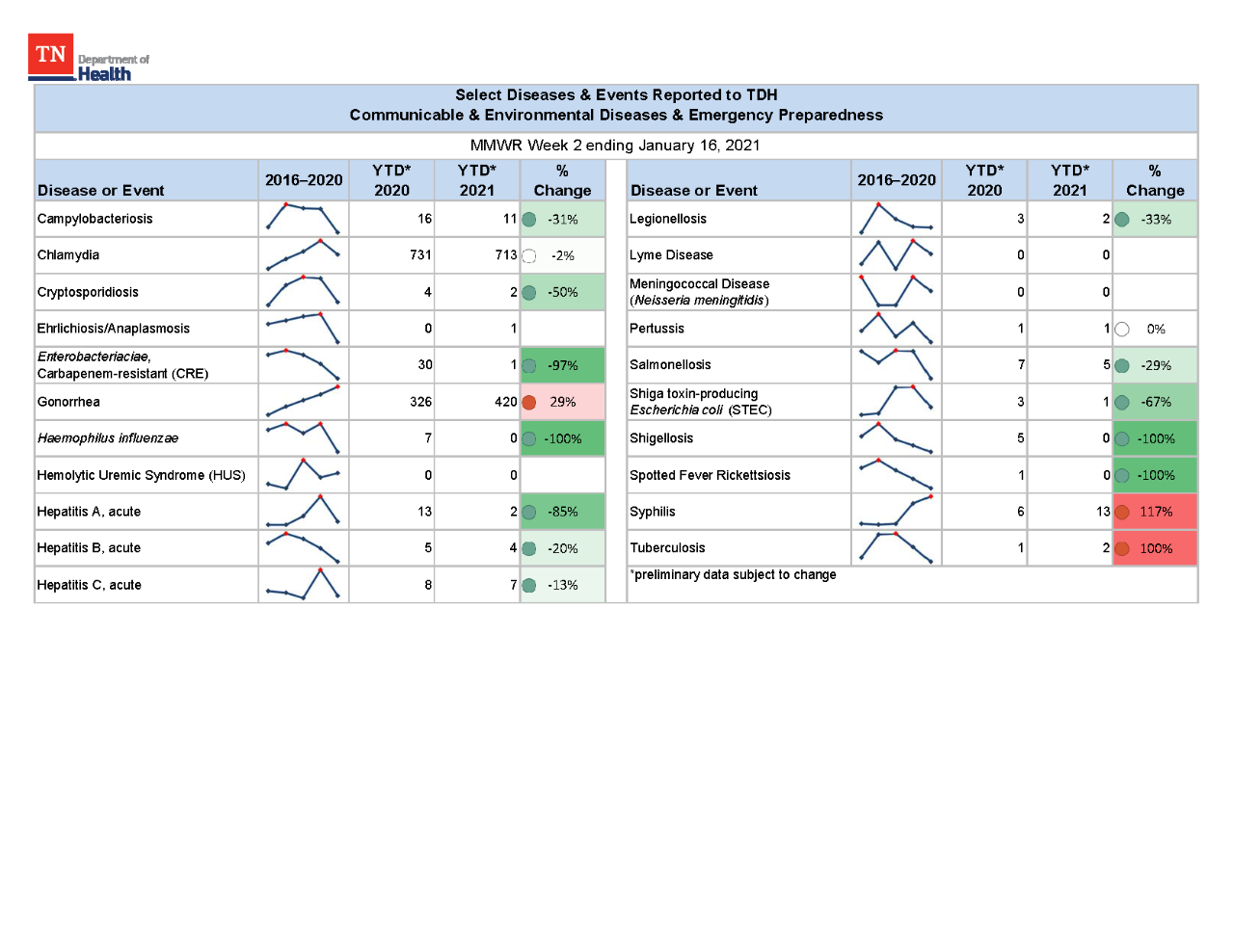Click the empty circle indicator for Pertussis
Image resolution: width=1234 pixels, height=952 pixels.
1122,330
